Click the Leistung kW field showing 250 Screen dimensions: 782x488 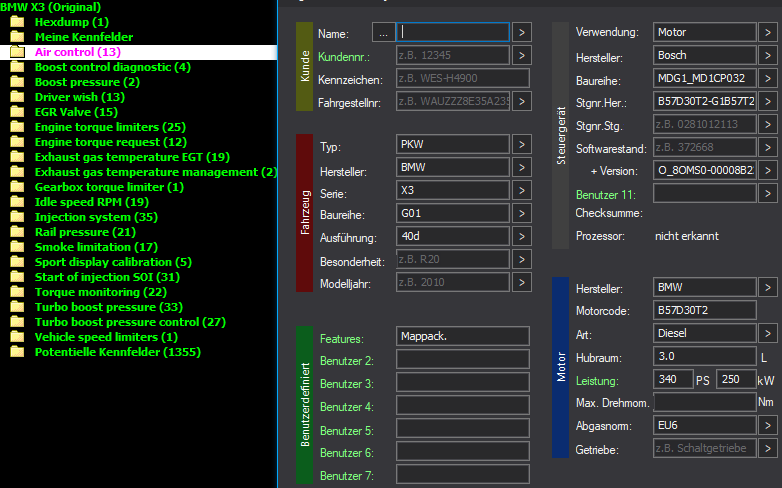[x=736, y=379]
